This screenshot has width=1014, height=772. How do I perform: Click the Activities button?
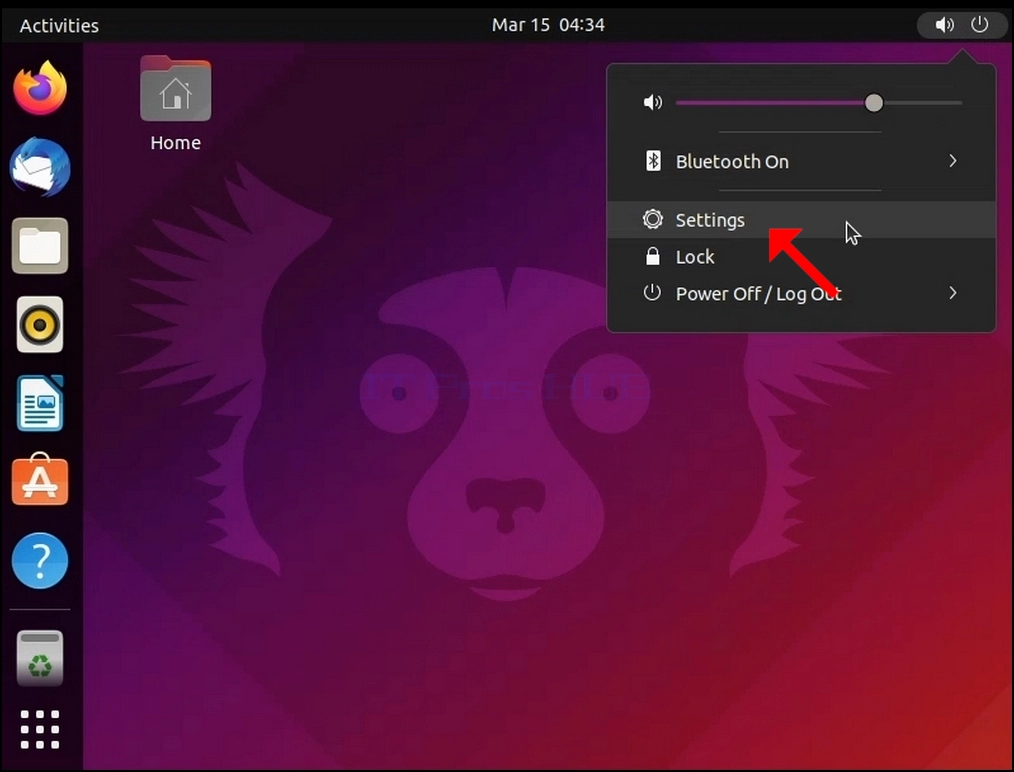click(x=59, y=25)
